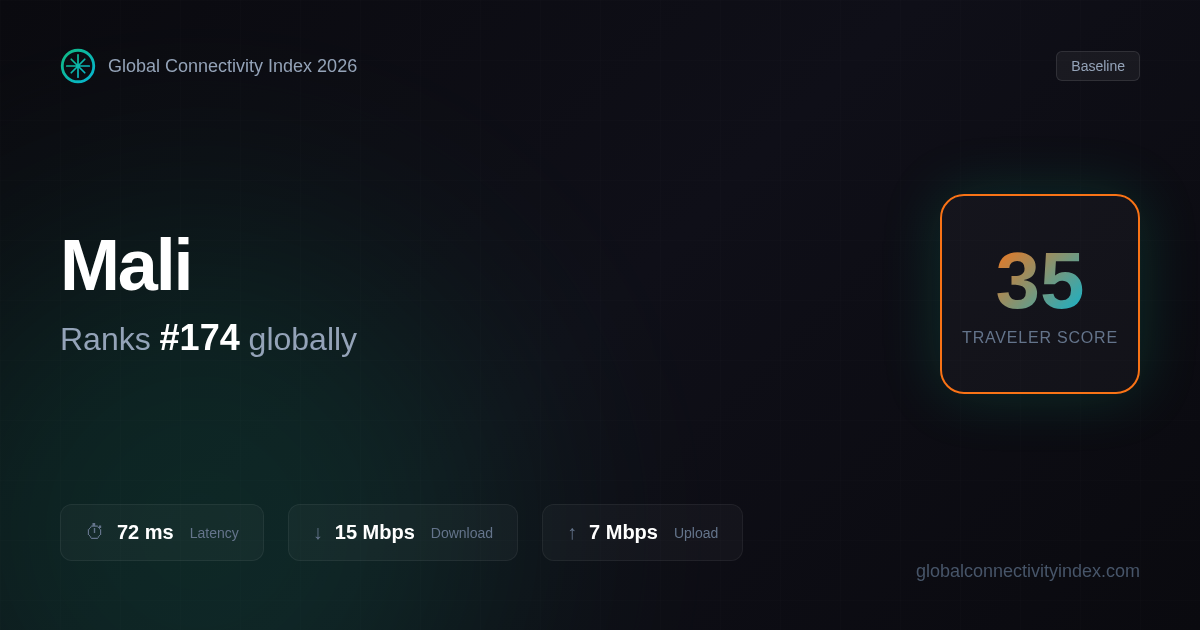This screenshot has width=1200, height=630.
Task: Click the score number 35
Action: point(1040,281)
